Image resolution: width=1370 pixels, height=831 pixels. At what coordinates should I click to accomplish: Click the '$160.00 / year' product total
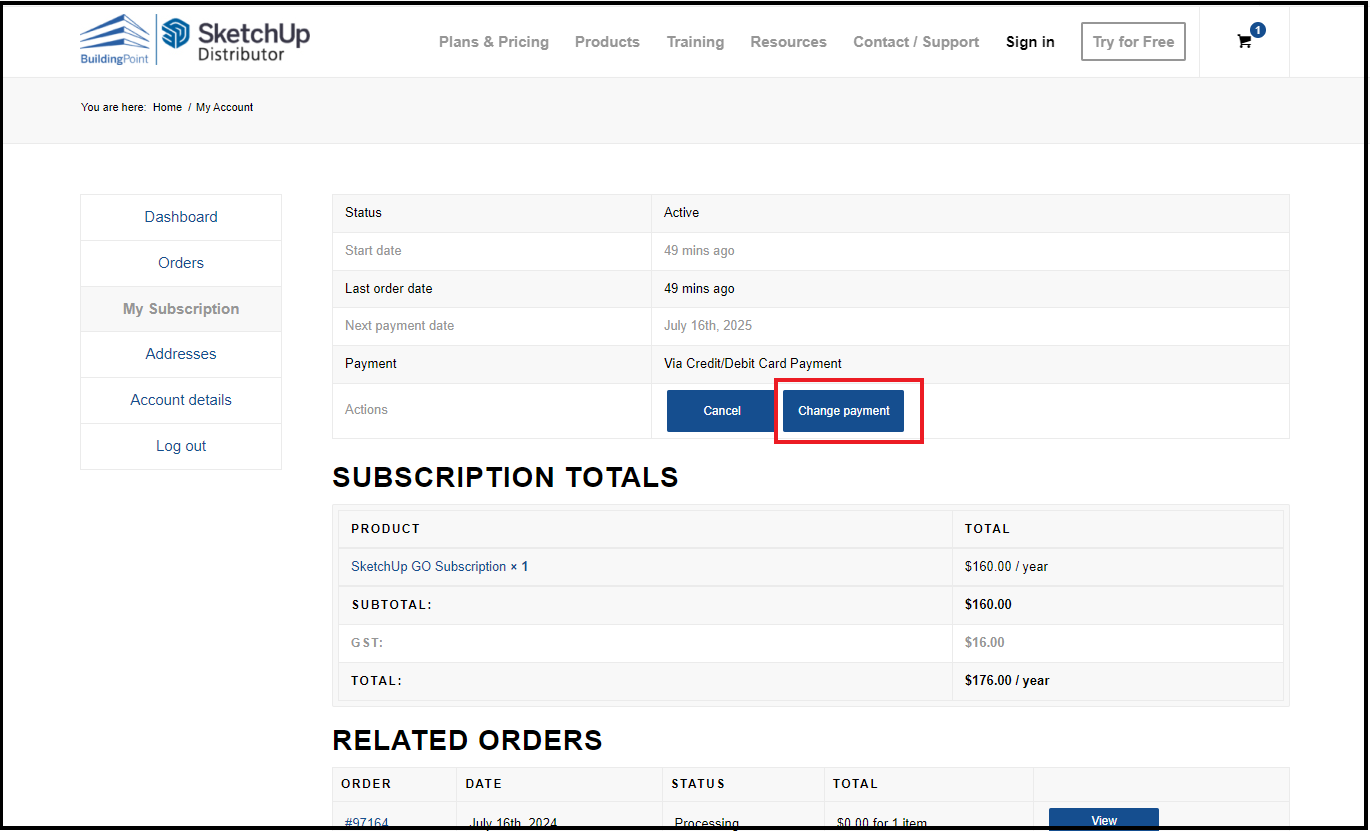click(x=1006, y=566)
